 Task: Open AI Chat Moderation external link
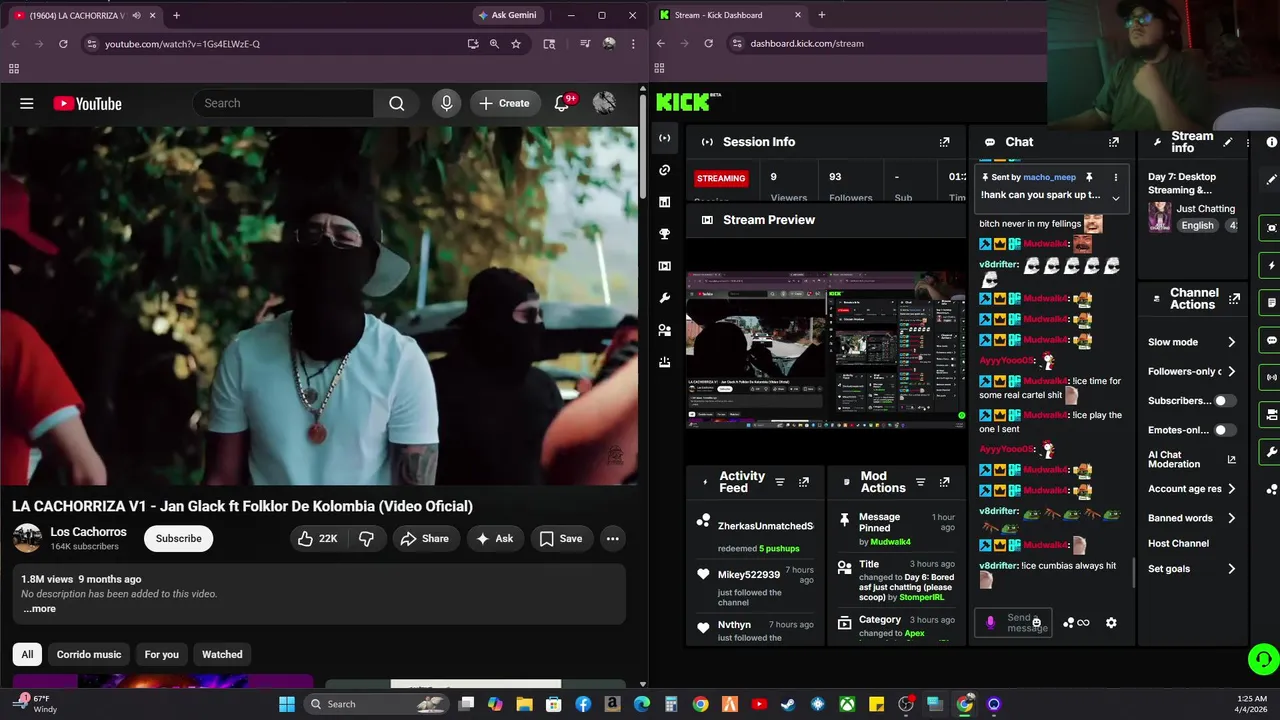[1231, 460]
